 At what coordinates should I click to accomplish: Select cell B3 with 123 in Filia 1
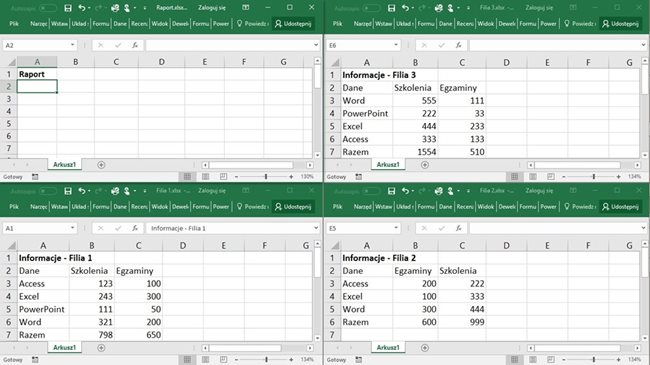92,284
